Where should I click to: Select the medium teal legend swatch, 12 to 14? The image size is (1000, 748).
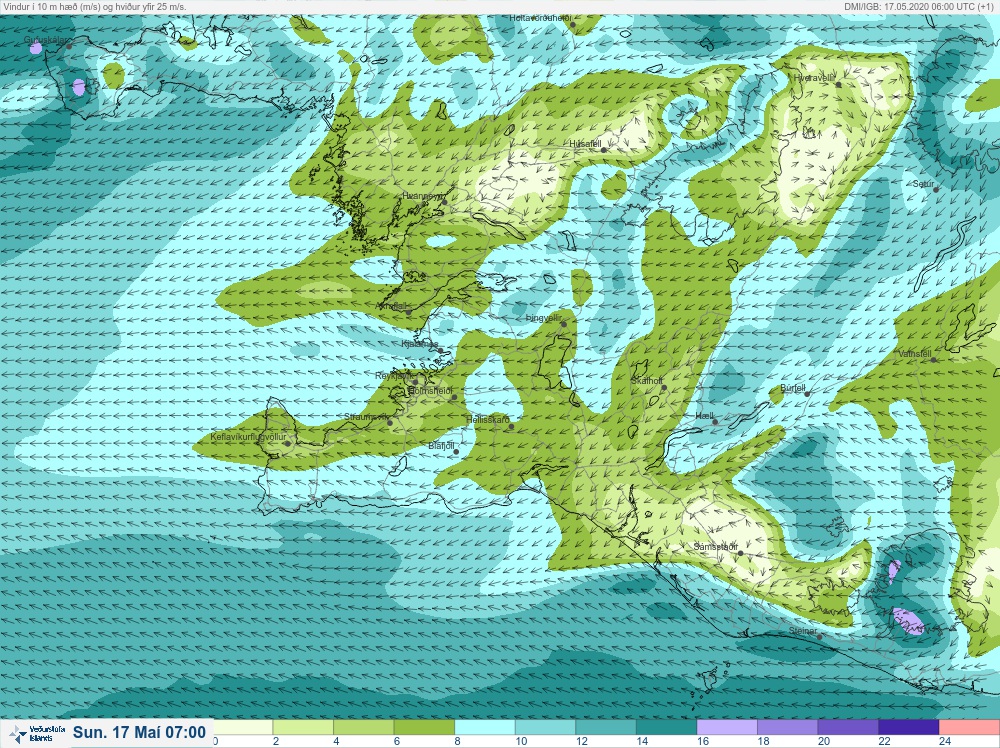[x=606, y=728]
